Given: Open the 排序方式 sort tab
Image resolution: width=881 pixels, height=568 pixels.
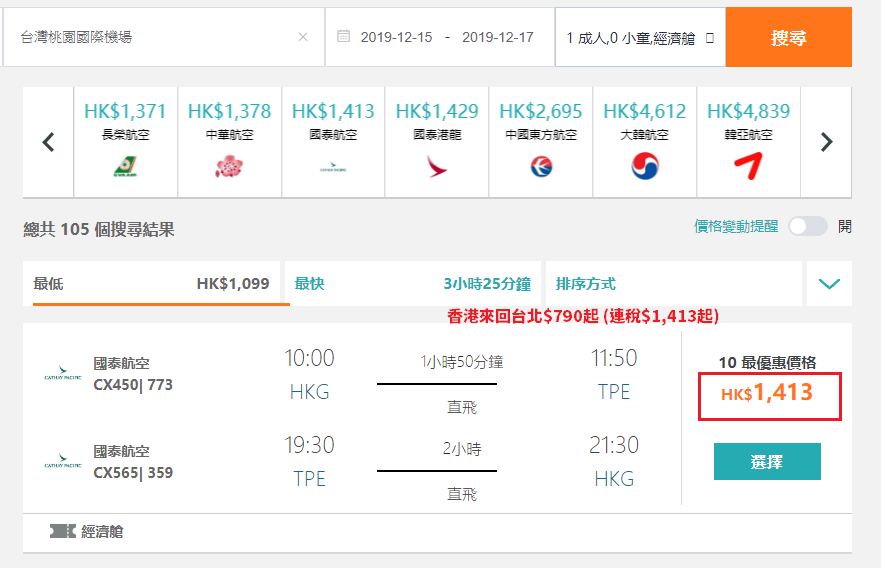Looking at the screenshot, I should (x=674, y=283).
